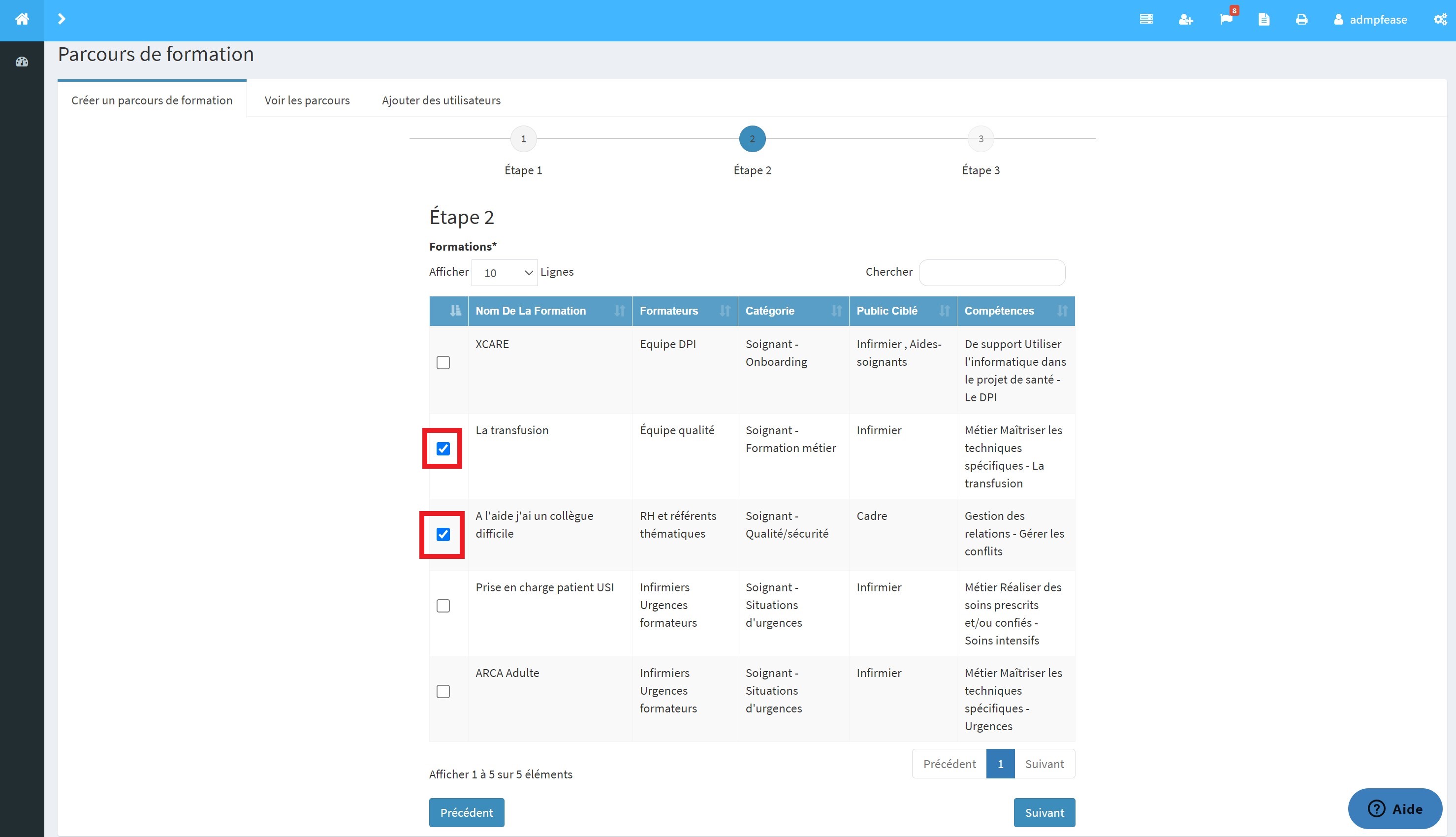This screenshot has width=1456, height=837.
Task: Switch to Voir les parcours tab
Action: 307,100
